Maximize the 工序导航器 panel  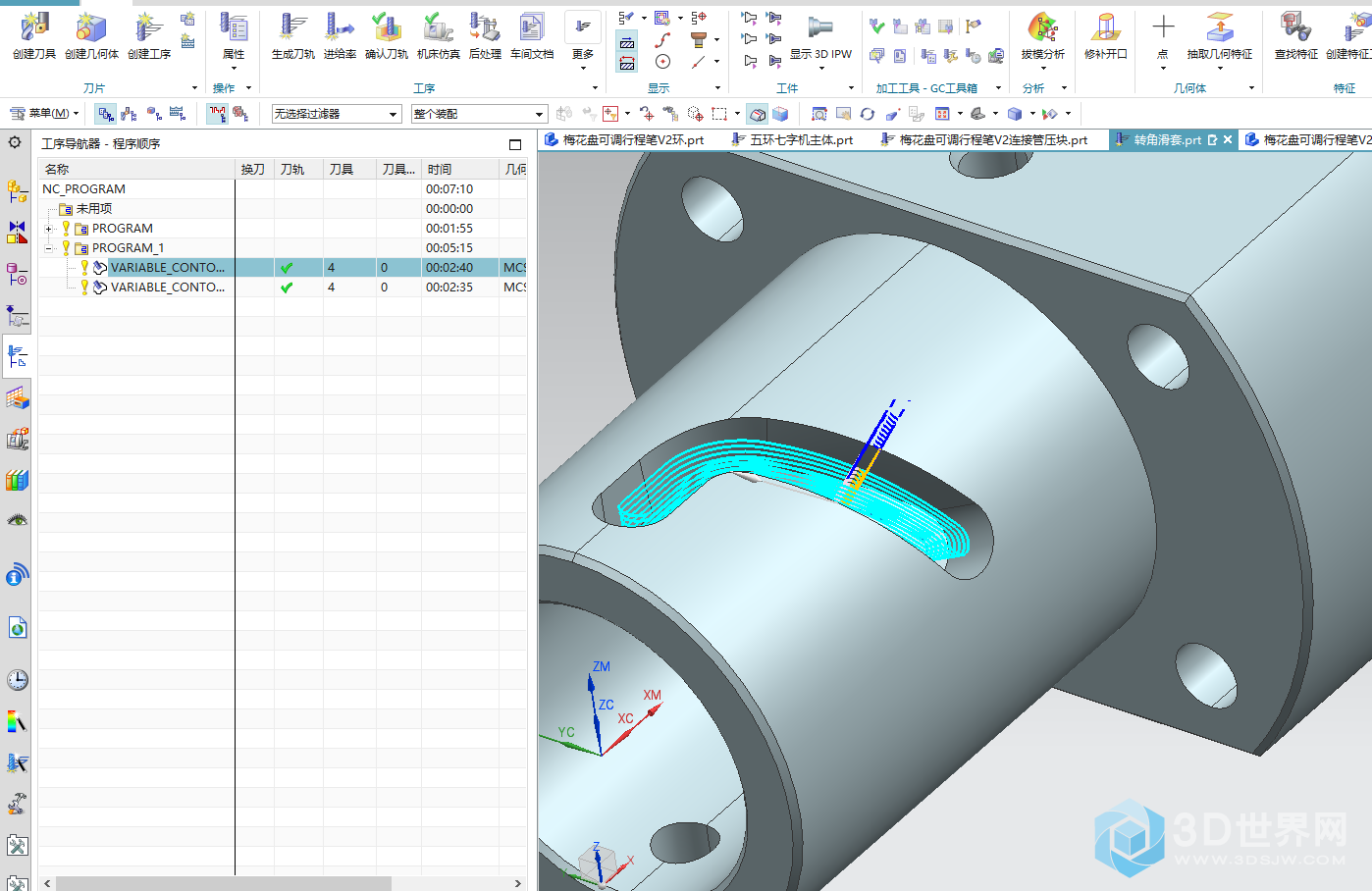coord(515,144)
